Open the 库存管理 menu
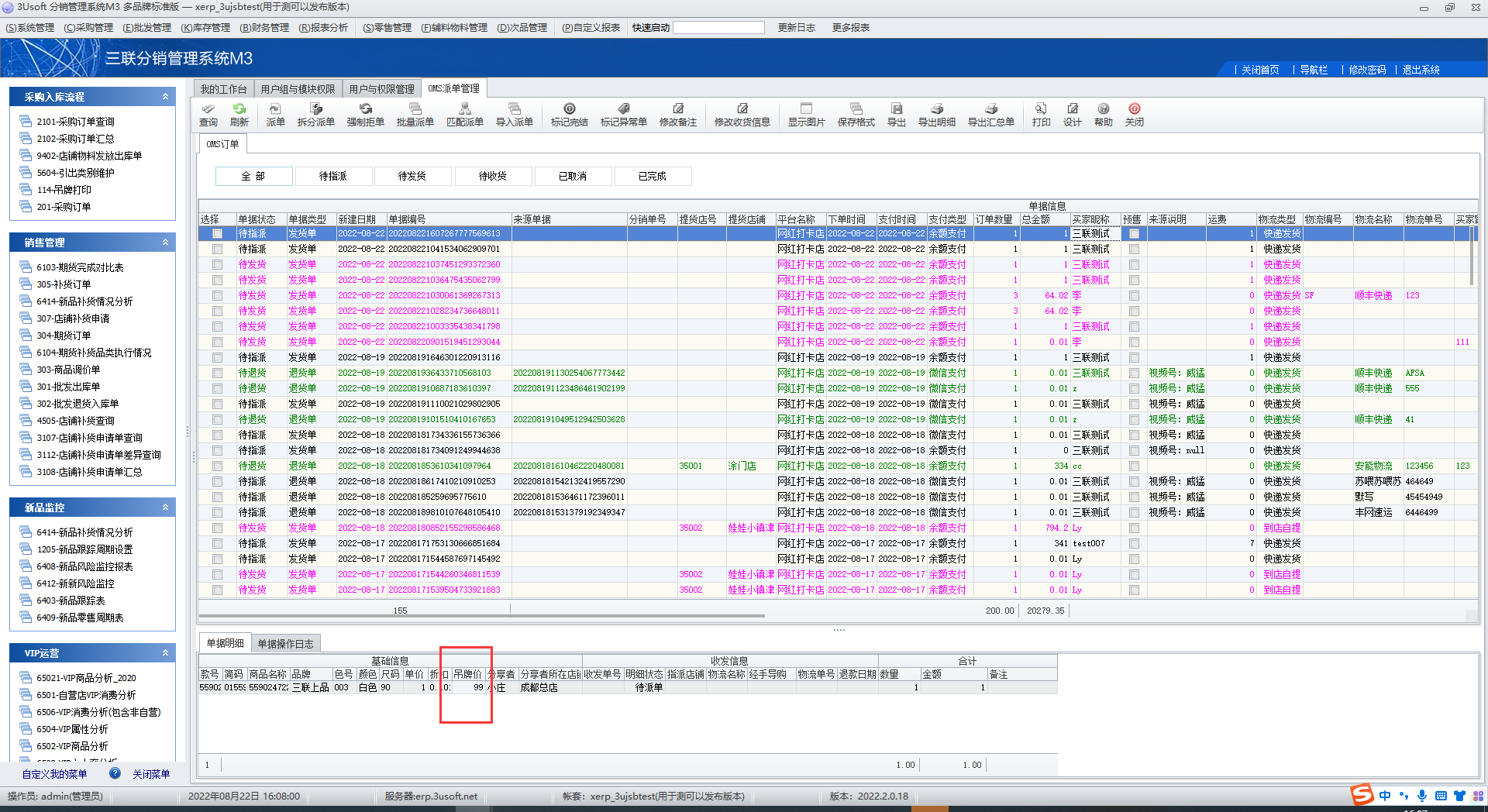 (205, 28)
